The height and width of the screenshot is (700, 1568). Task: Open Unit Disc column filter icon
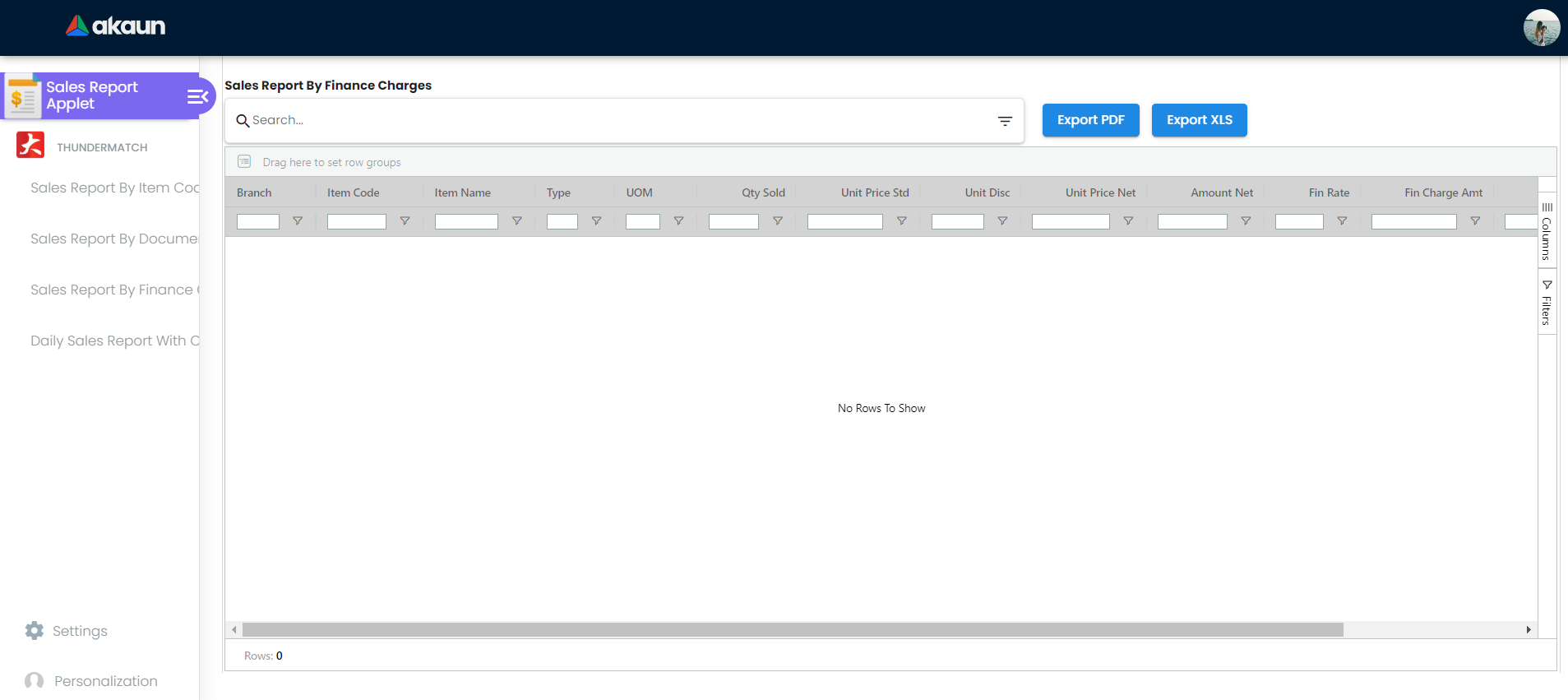(1002, 221)
